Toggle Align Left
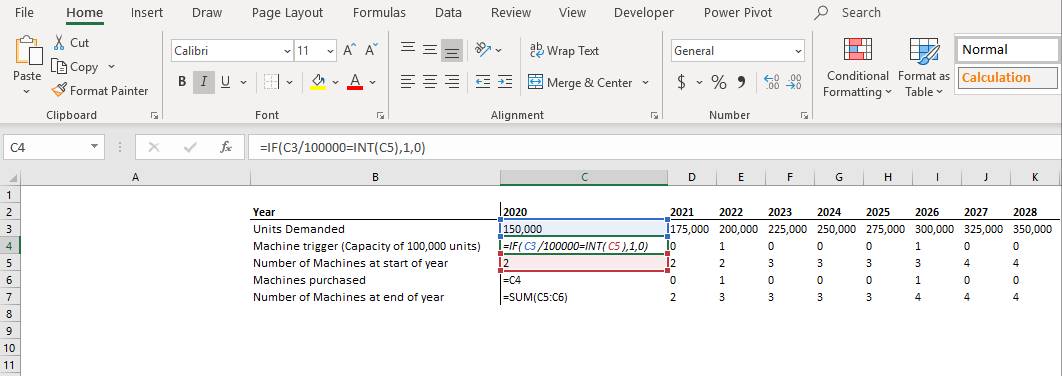1062x376 pixels. point(408,82)
